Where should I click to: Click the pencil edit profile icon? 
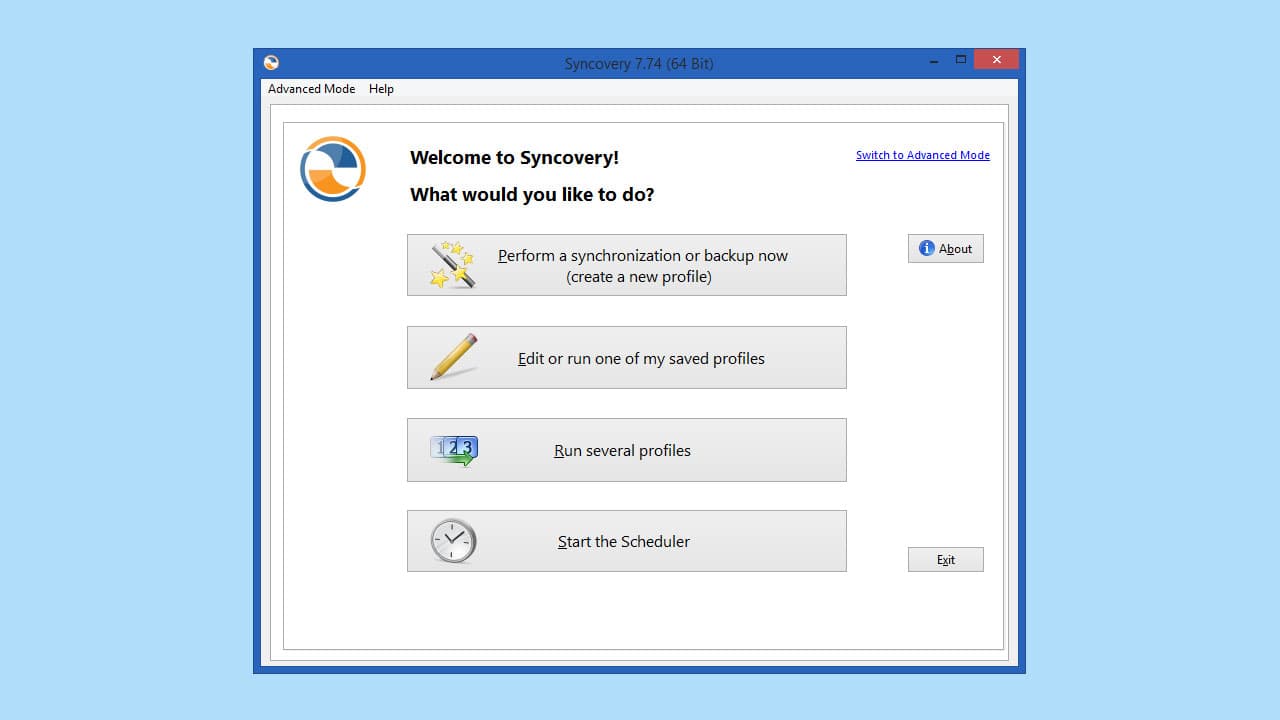click(x=452, y=356)
